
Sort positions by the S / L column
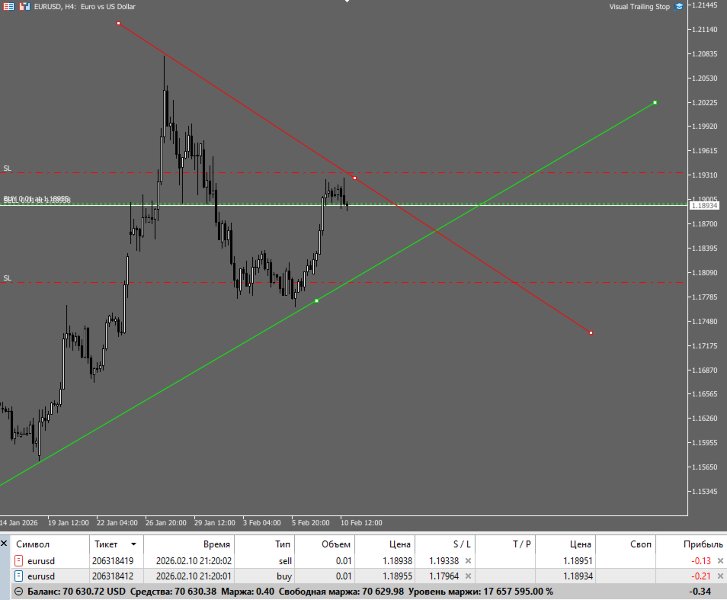point(461,544)
